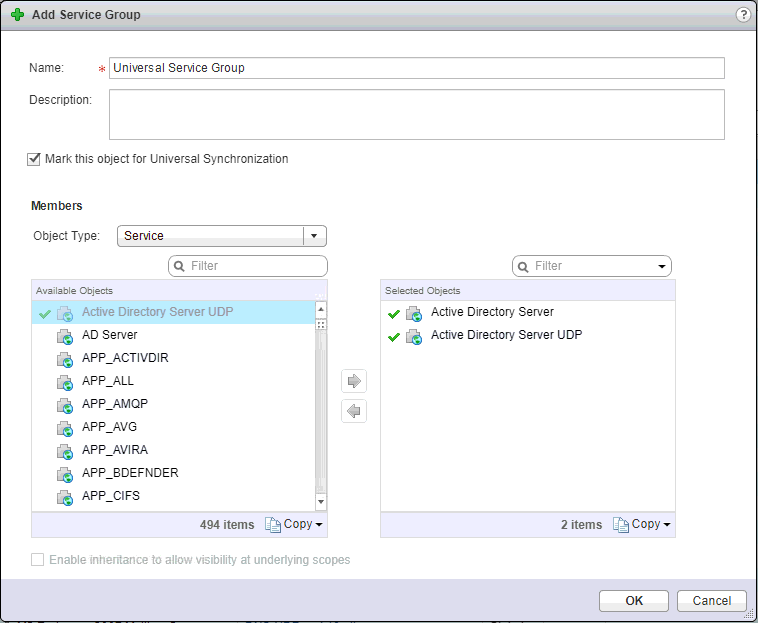Click the service icon beside APP_CIFS
The image size is (758, 623).
coord(65,497)
